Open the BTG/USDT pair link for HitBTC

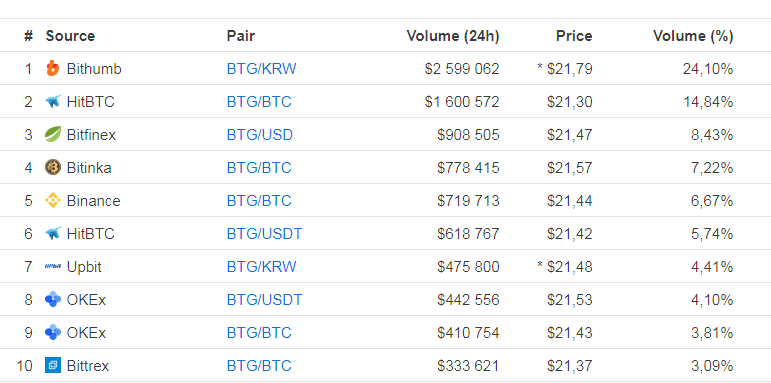(265, 234)
